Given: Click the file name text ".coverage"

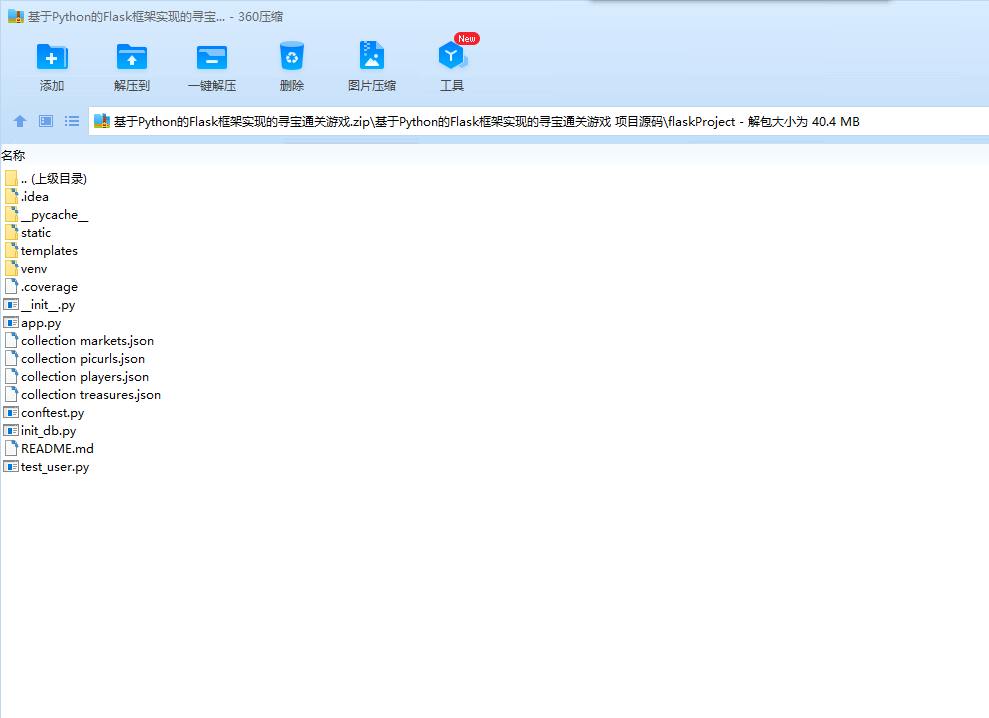Looking at the screenshot, I should [x=49, y=287].
